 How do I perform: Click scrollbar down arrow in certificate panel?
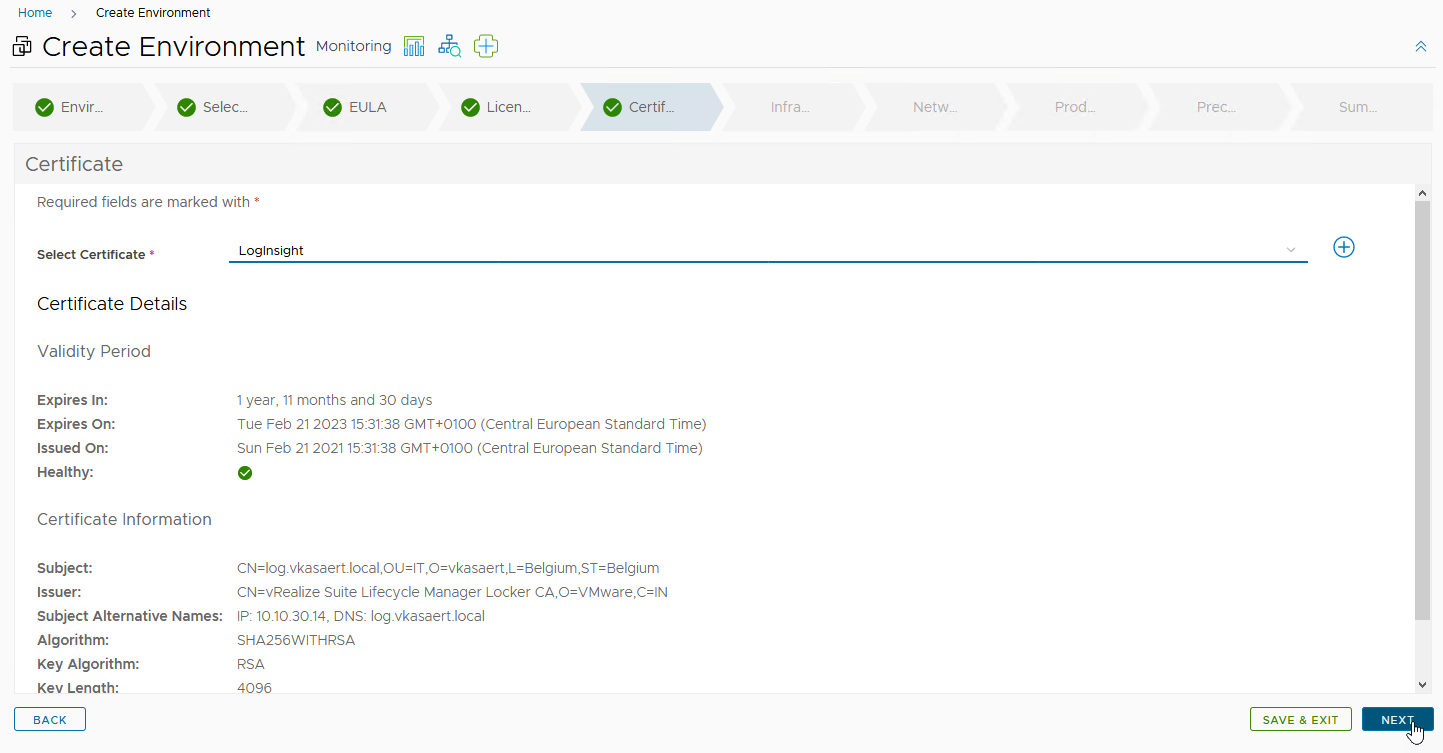click(x=1423, y=685)
